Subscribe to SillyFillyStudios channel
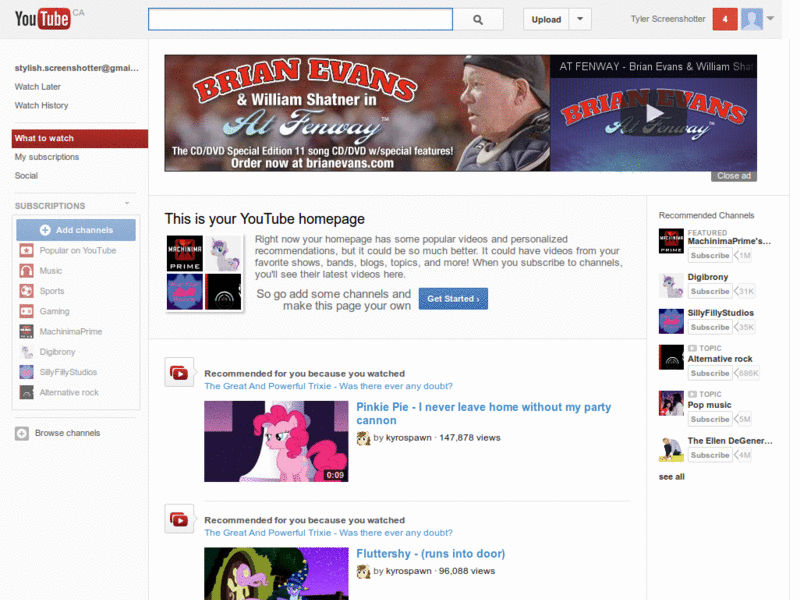The image size is (800, 600). coord(710,327)
